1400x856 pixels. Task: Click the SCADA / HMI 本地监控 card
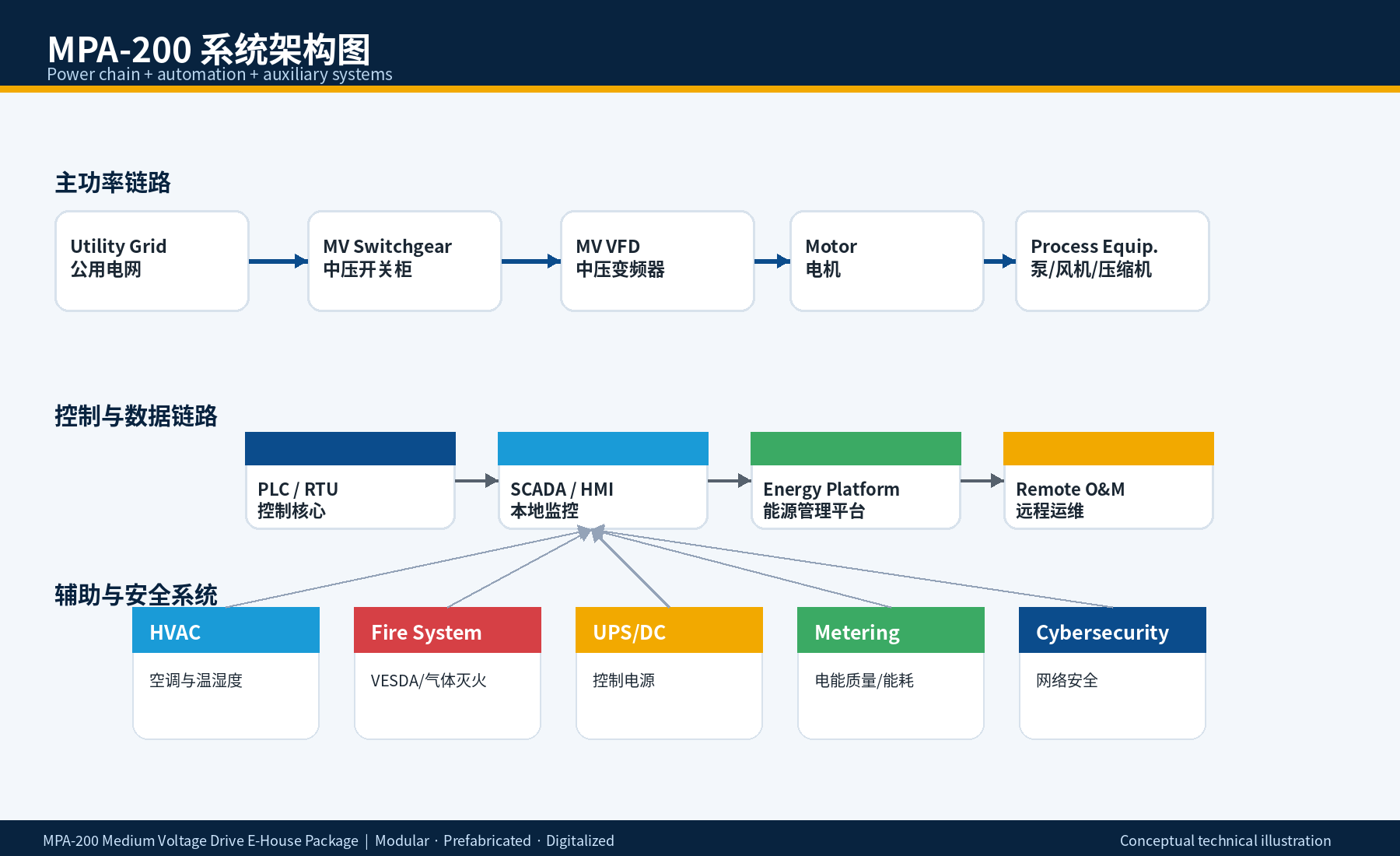[x=603, y=481]
